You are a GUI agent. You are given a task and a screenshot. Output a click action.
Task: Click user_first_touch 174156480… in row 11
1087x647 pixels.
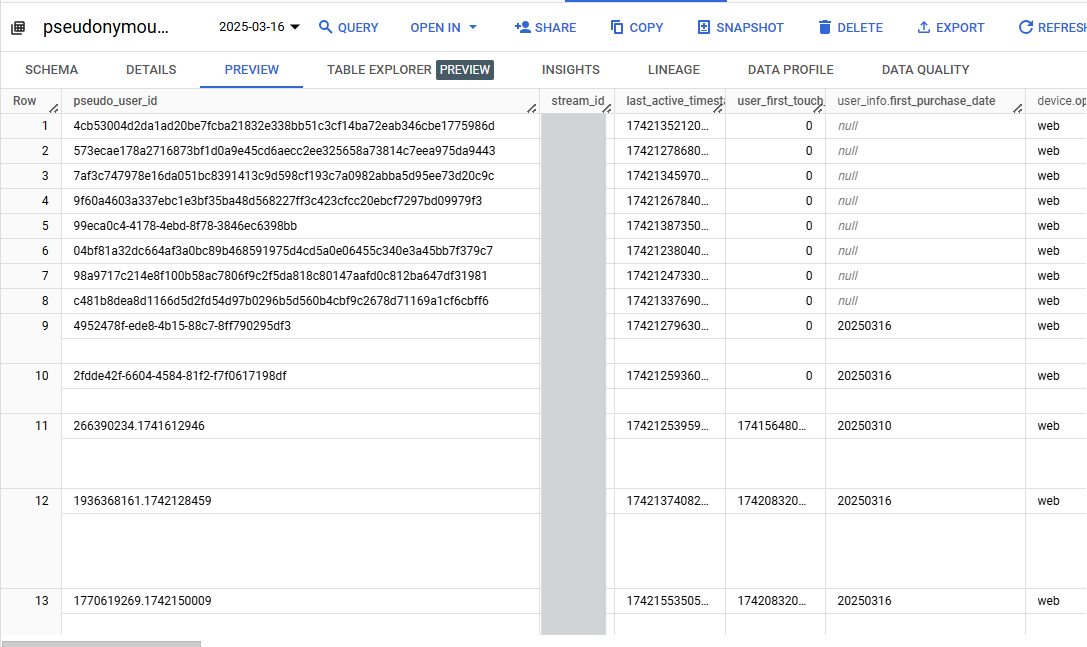coord(772,426)
